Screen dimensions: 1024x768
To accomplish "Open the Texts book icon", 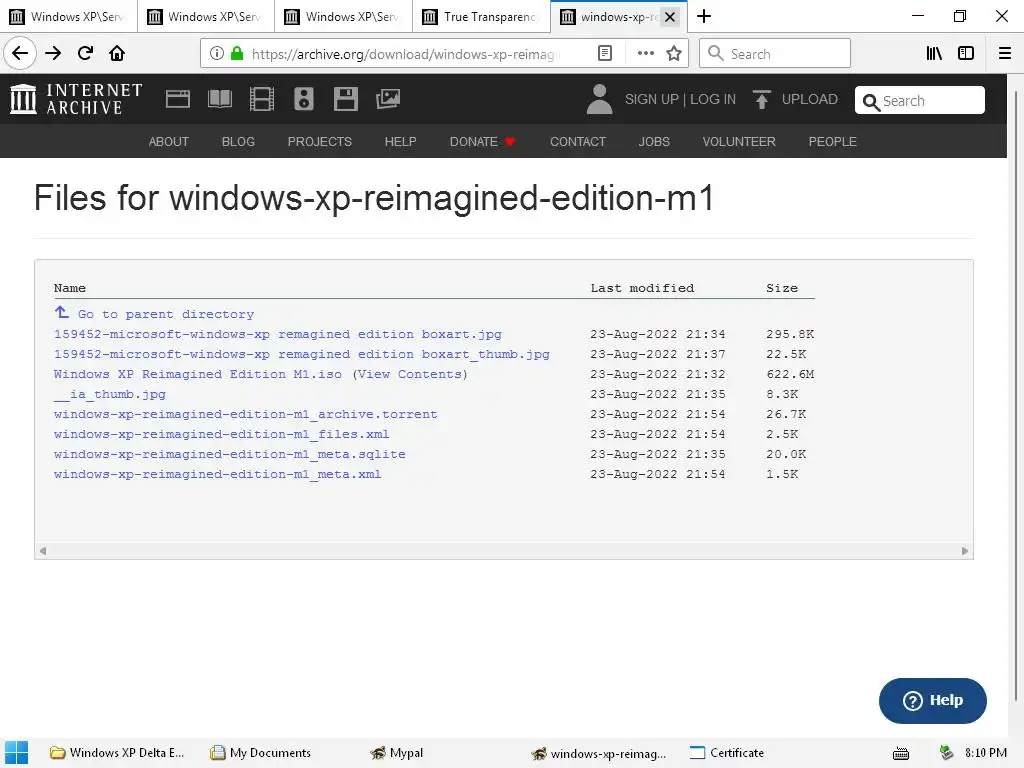I will [219, 99].
